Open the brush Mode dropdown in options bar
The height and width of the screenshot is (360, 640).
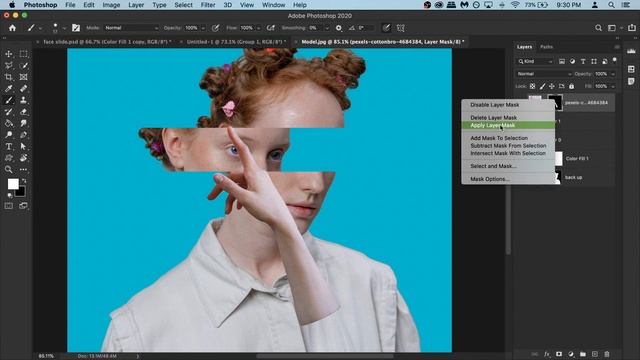point(131,28)
